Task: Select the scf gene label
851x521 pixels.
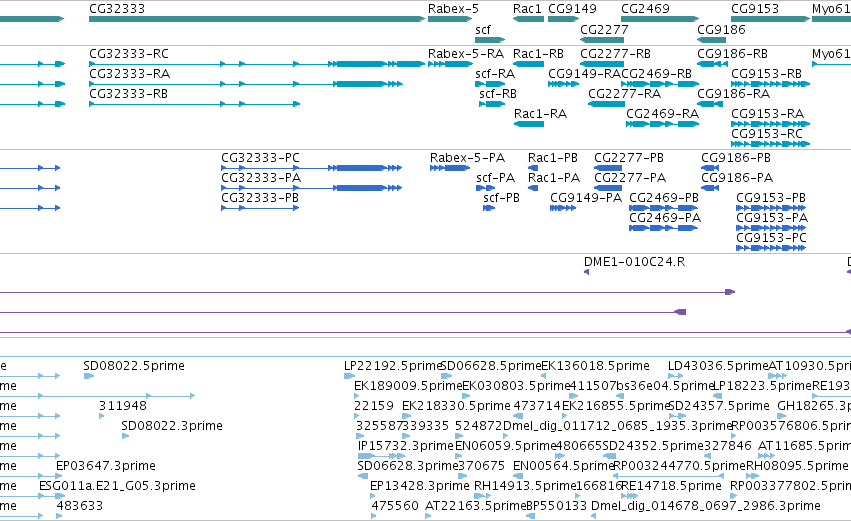Action: coord(482,29)
